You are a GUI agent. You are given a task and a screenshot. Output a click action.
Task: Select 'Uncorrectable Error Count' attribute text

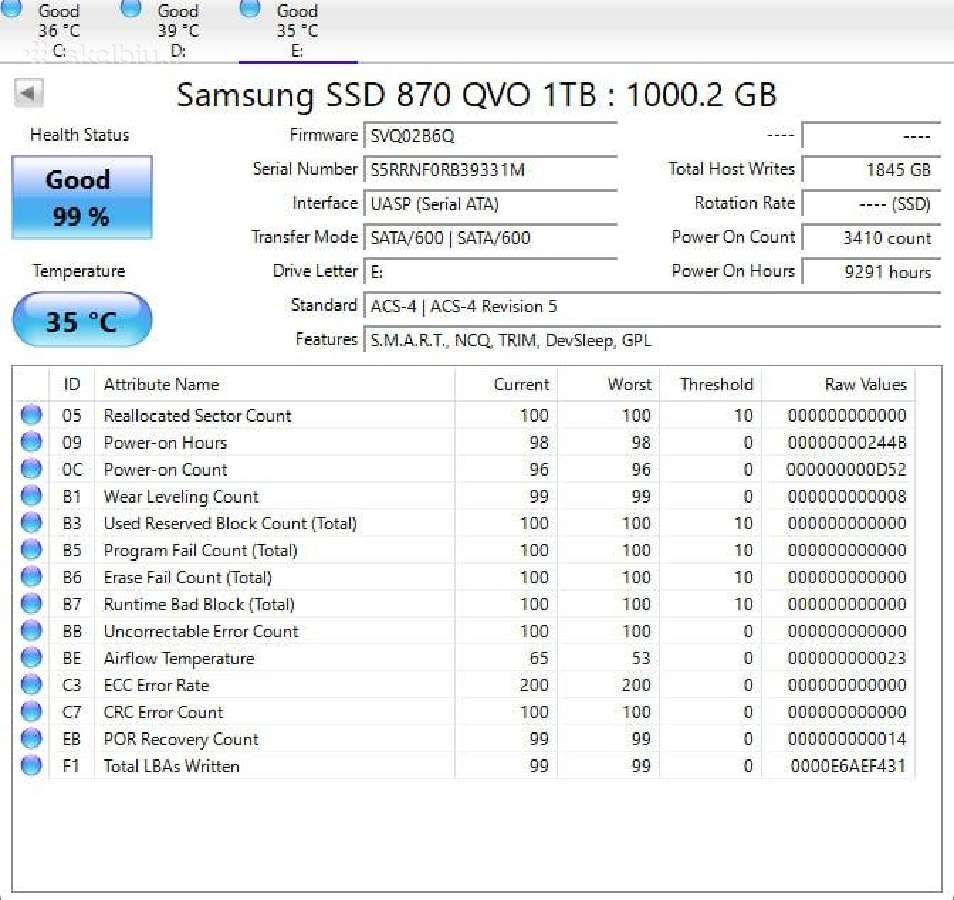(x=201, y=632)
